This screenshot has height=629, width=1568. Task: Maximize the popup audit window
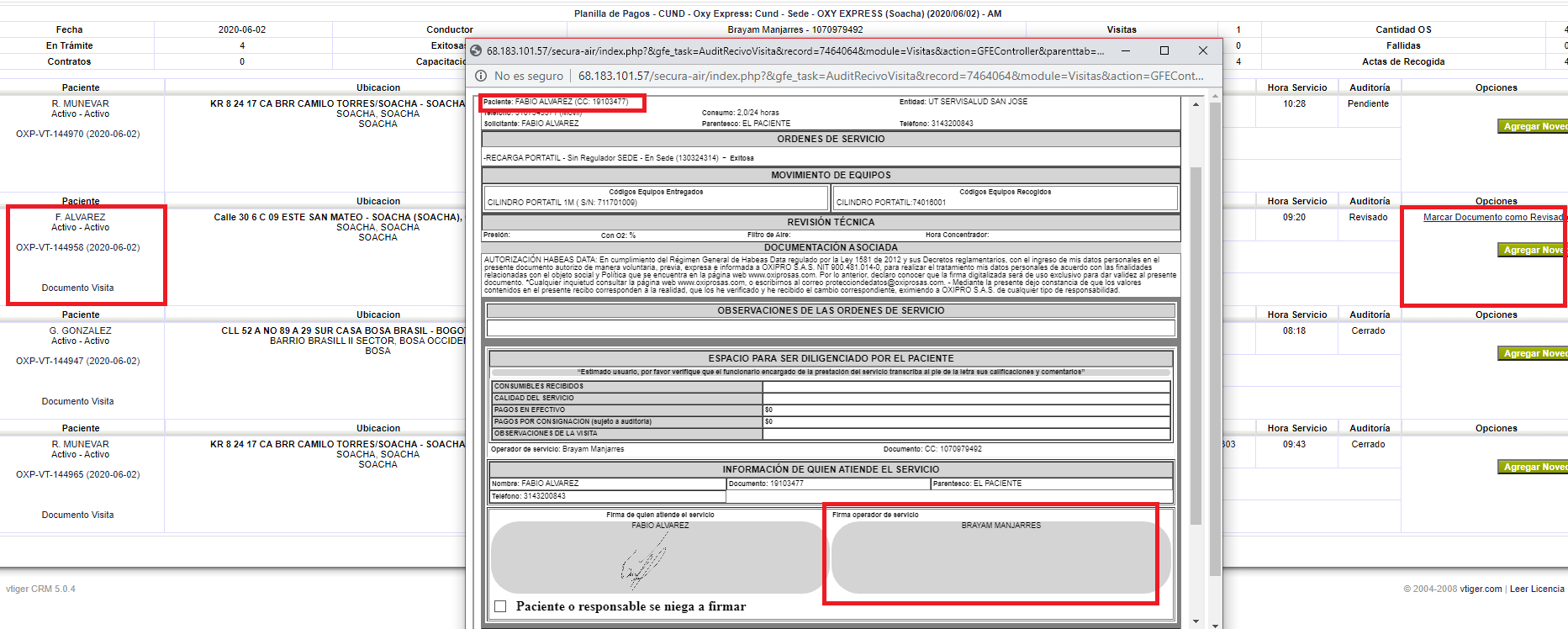[x=1164, y=50]
